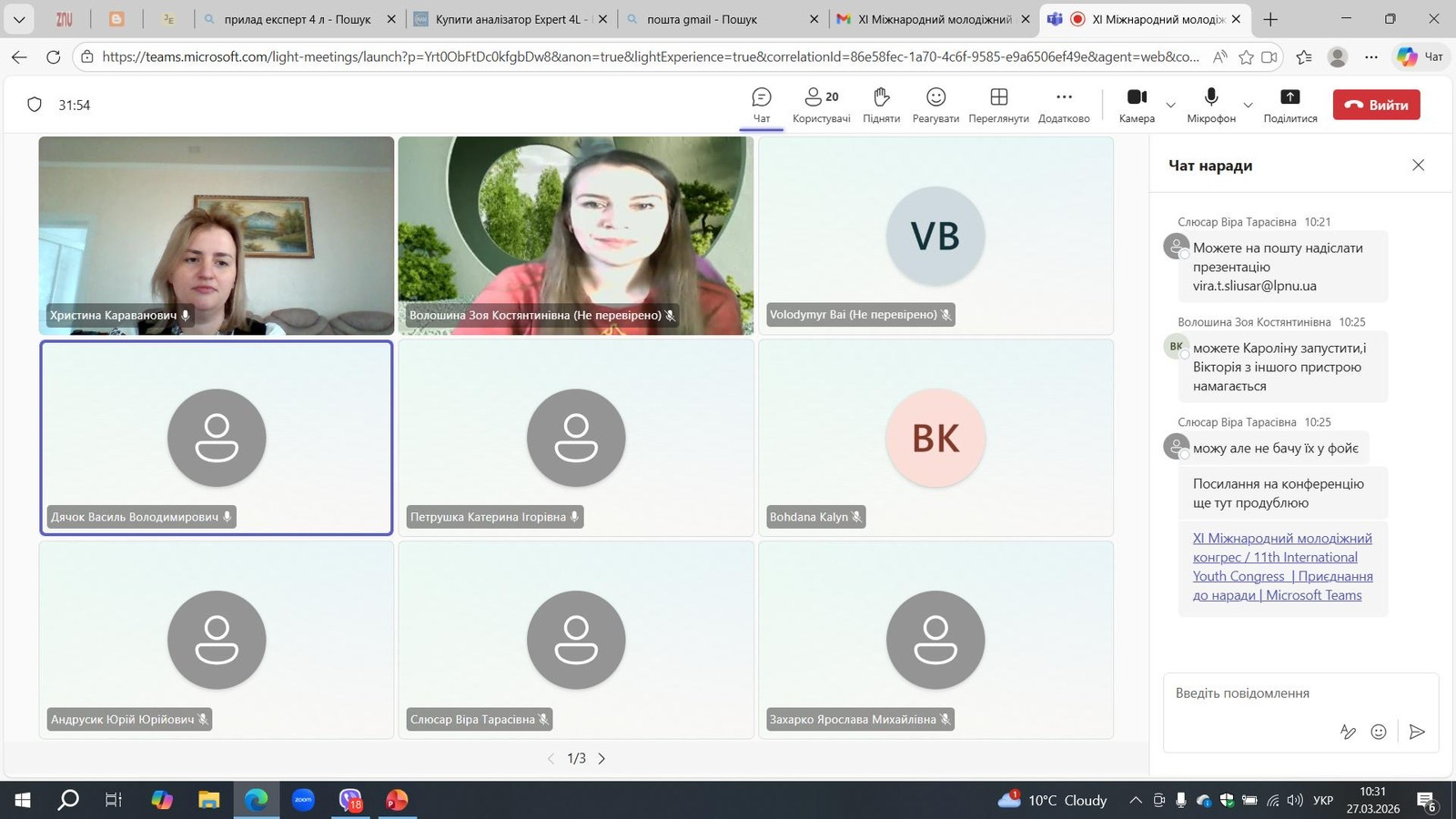The height and width of the screenshot is (819, 1456).
Task: Expand the camera options dropdown arrow
Action: (1171, 105)
